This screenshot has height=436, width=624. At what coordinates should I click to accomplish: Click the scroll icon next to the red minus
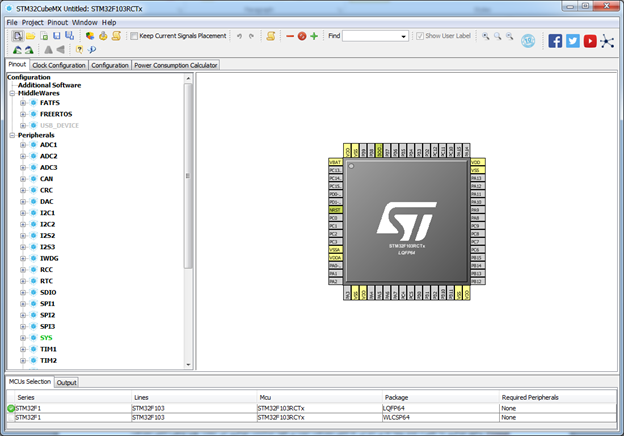coord(271,36)
